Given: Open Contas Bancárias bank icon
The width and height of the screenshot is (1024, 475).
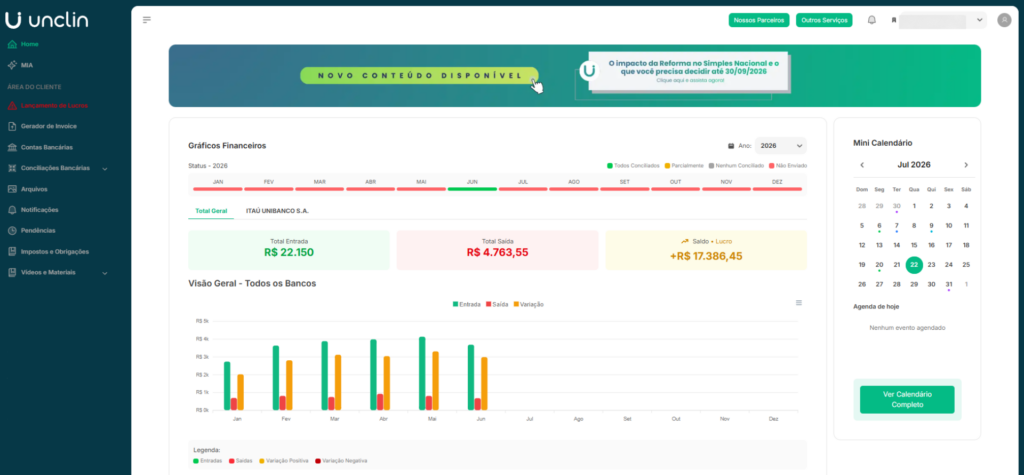Looking at the screenshot, I should pyautogui.click(x=12, y=147).
